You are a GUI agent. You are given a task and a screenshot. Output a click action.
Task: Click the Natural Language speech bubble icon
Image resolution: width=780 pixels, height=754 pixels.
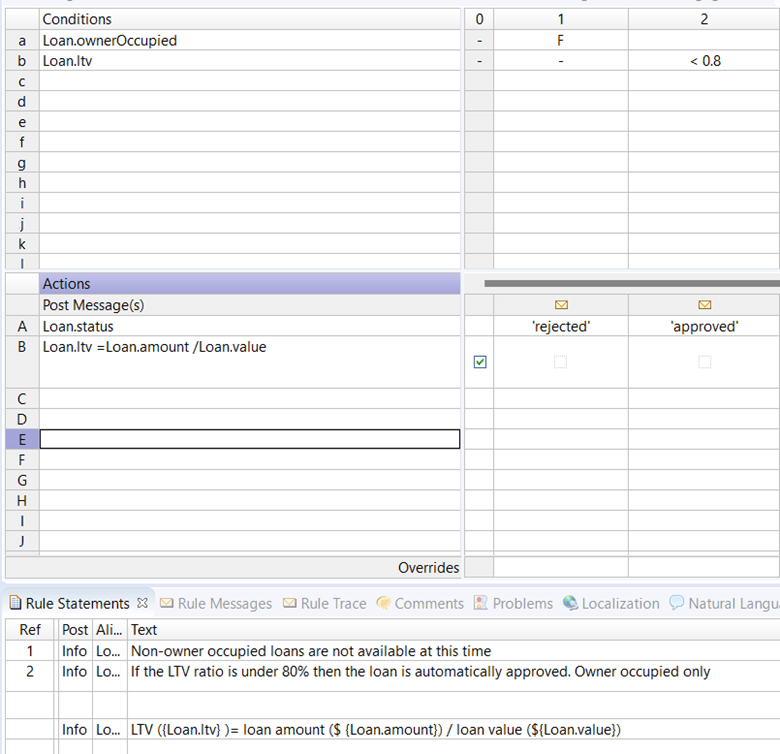[x=677, y=603]
